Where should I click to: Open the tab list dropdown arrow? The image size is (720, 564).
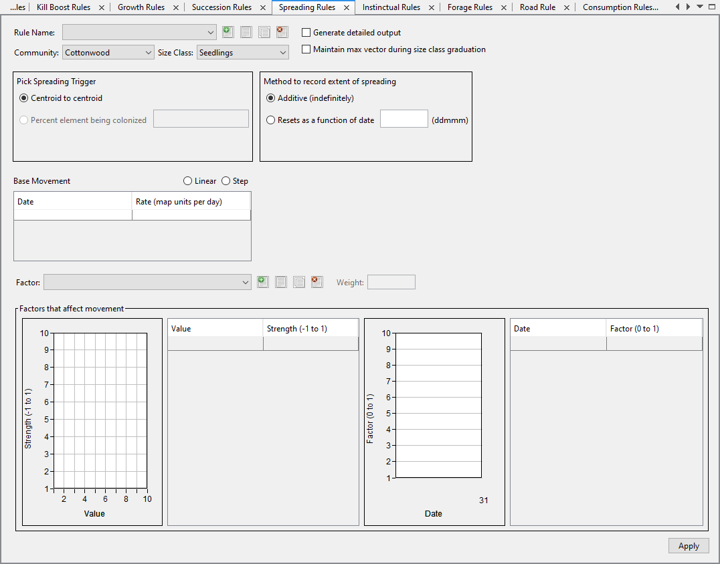click(699, 7)
